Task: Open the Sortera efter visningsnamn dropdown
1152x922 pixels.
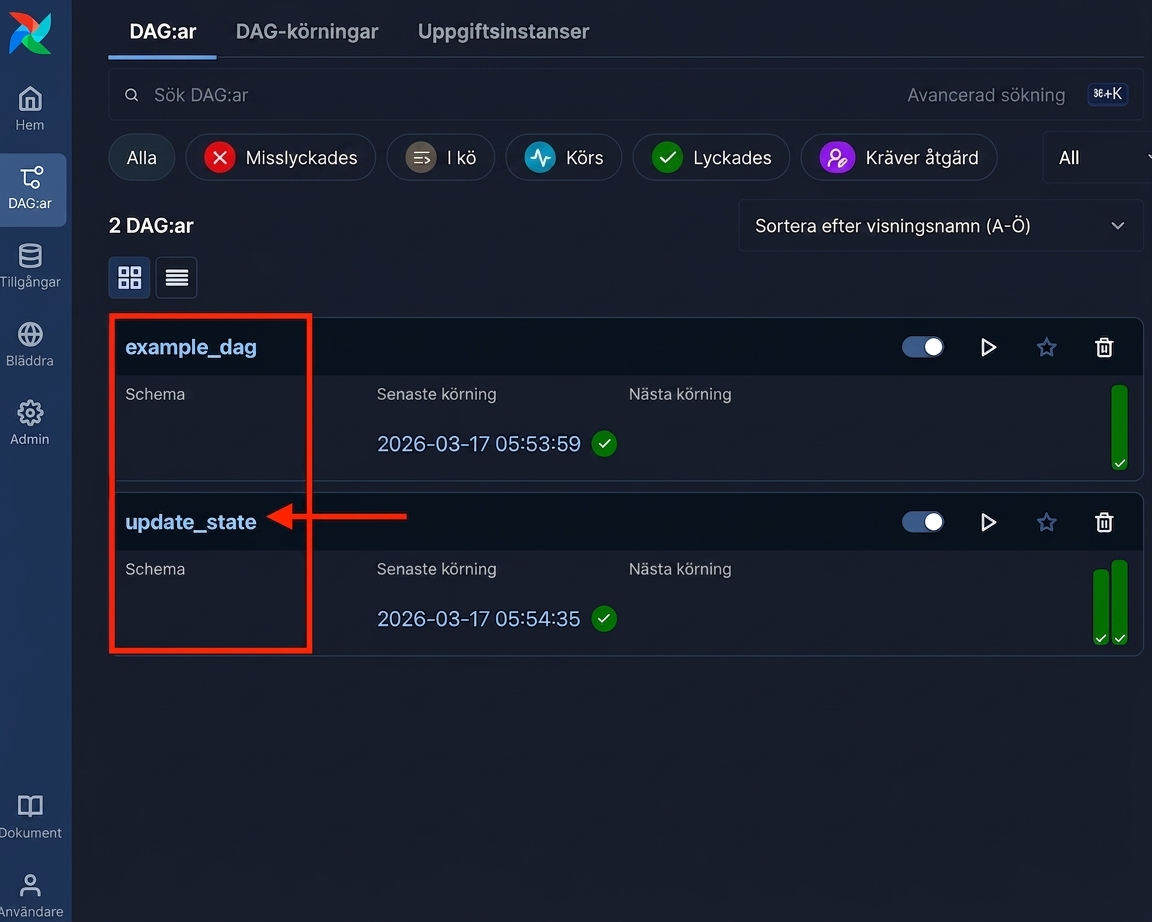Action: click(x=940, y=226)
